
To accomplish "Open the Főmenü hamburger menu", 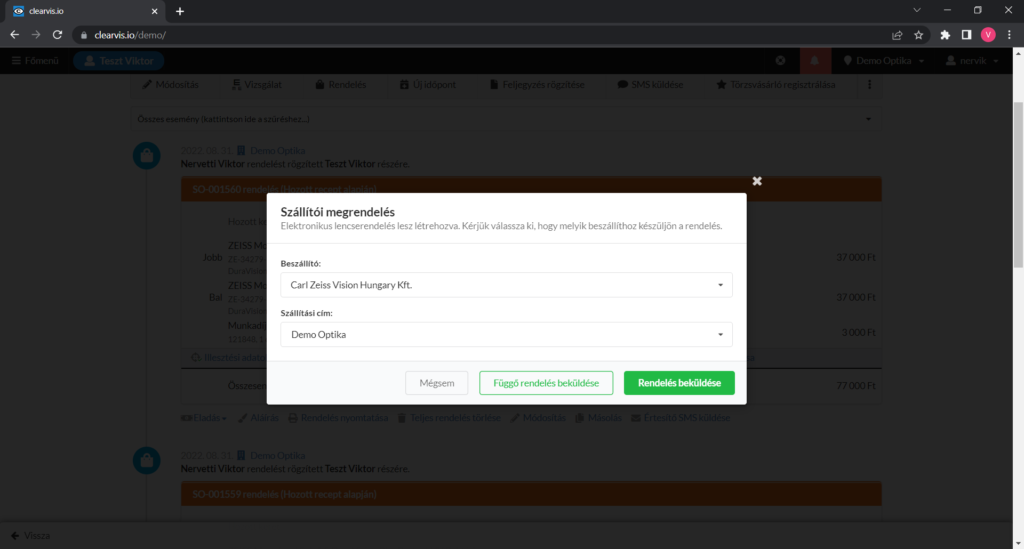I will click(35, 61).
